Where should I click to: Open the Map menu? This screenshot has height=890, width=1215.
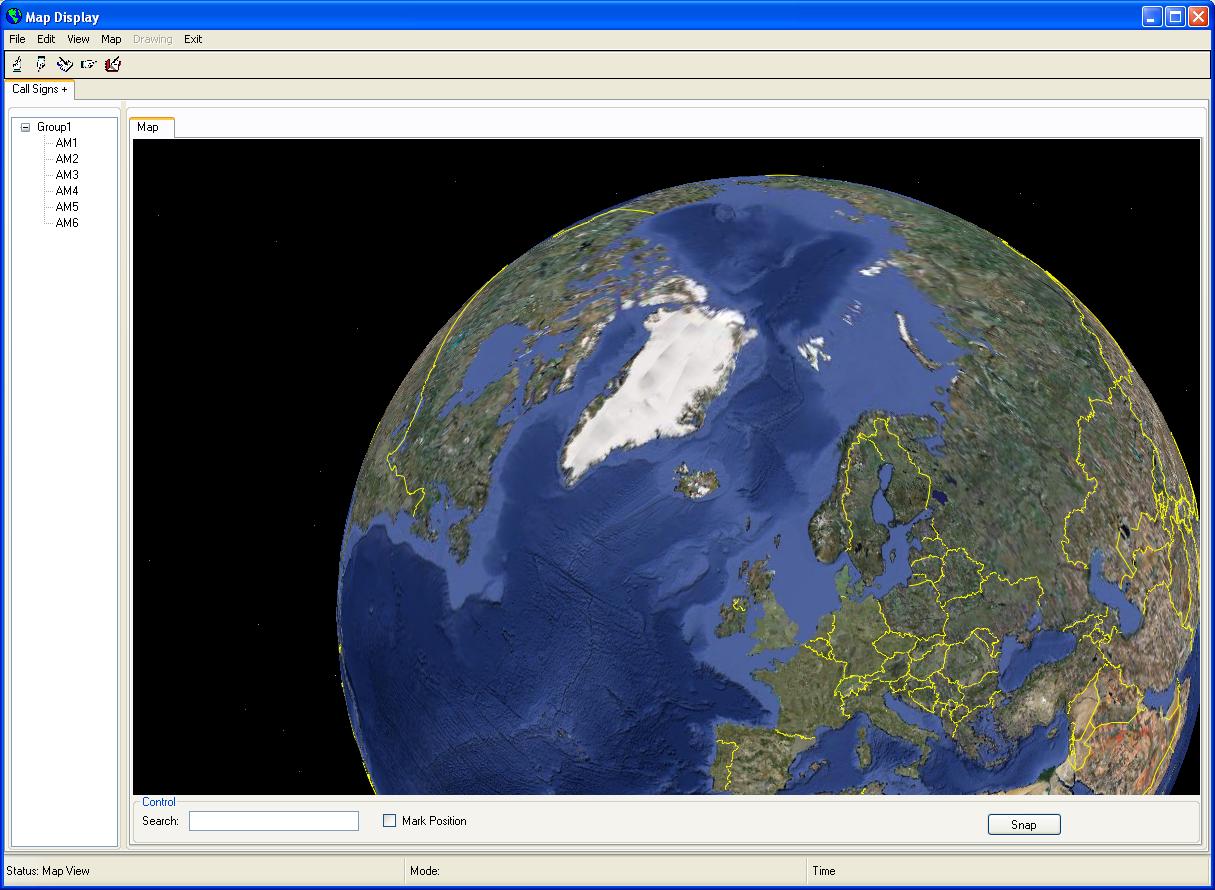111,39
